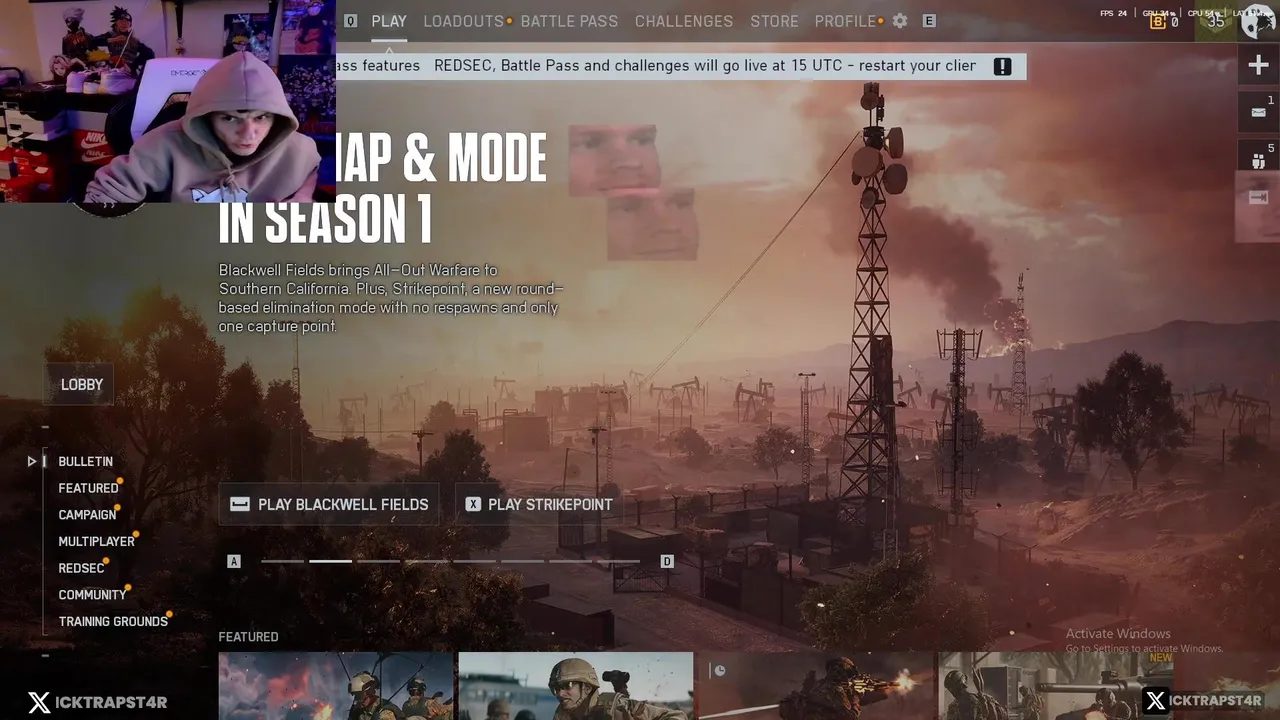Select MULTIPLAYER in the side menu
Screen dimensions: 1280x720
click(96, 541)
